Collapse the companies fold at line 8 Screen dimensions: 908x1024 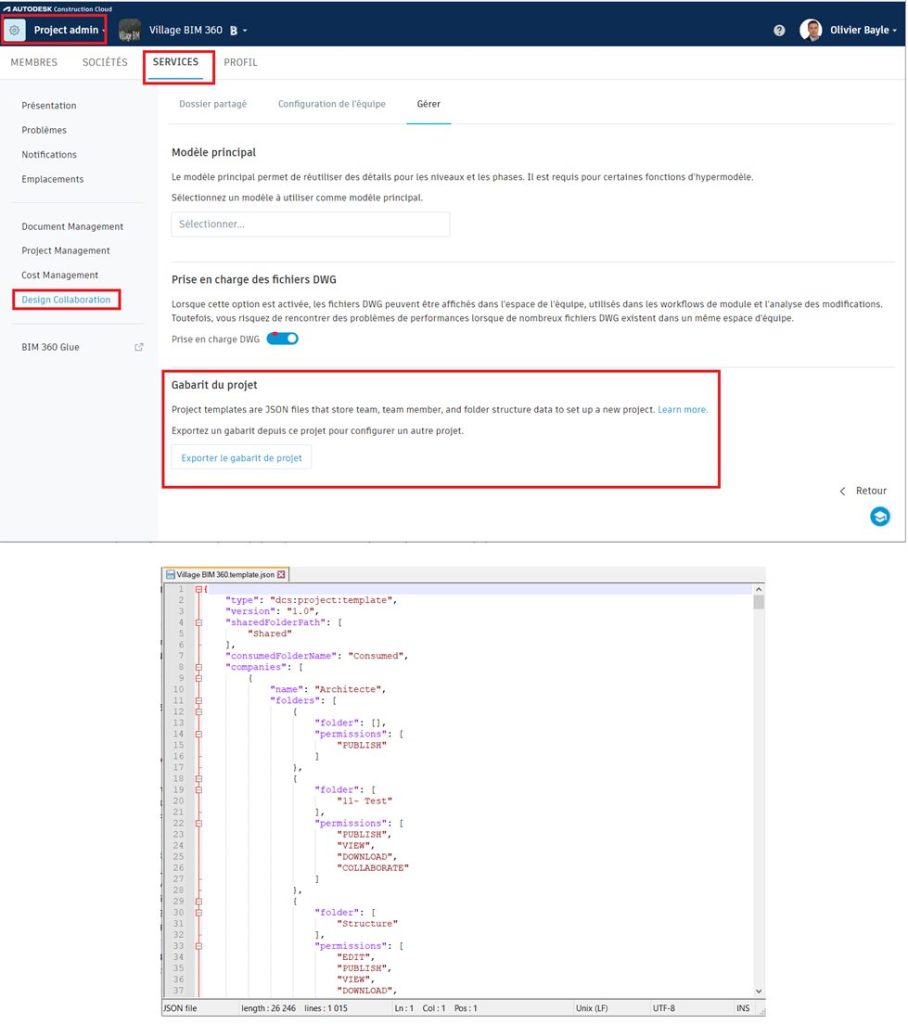pyautogui.click(x=199, y=667)
